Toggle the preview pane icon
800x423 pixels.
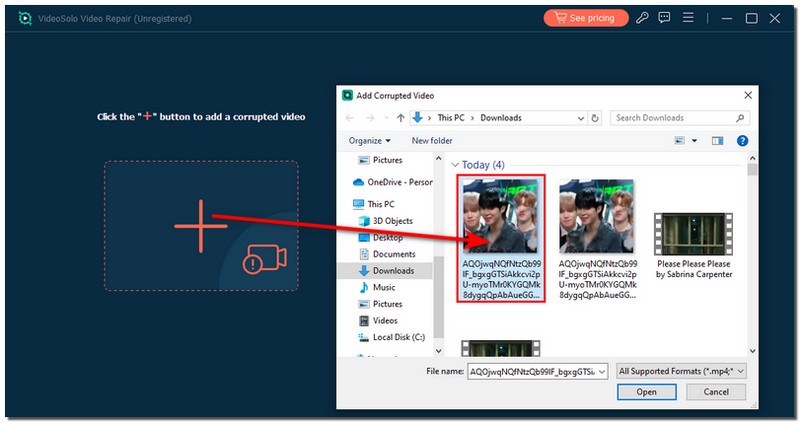[x=716, y=141]
